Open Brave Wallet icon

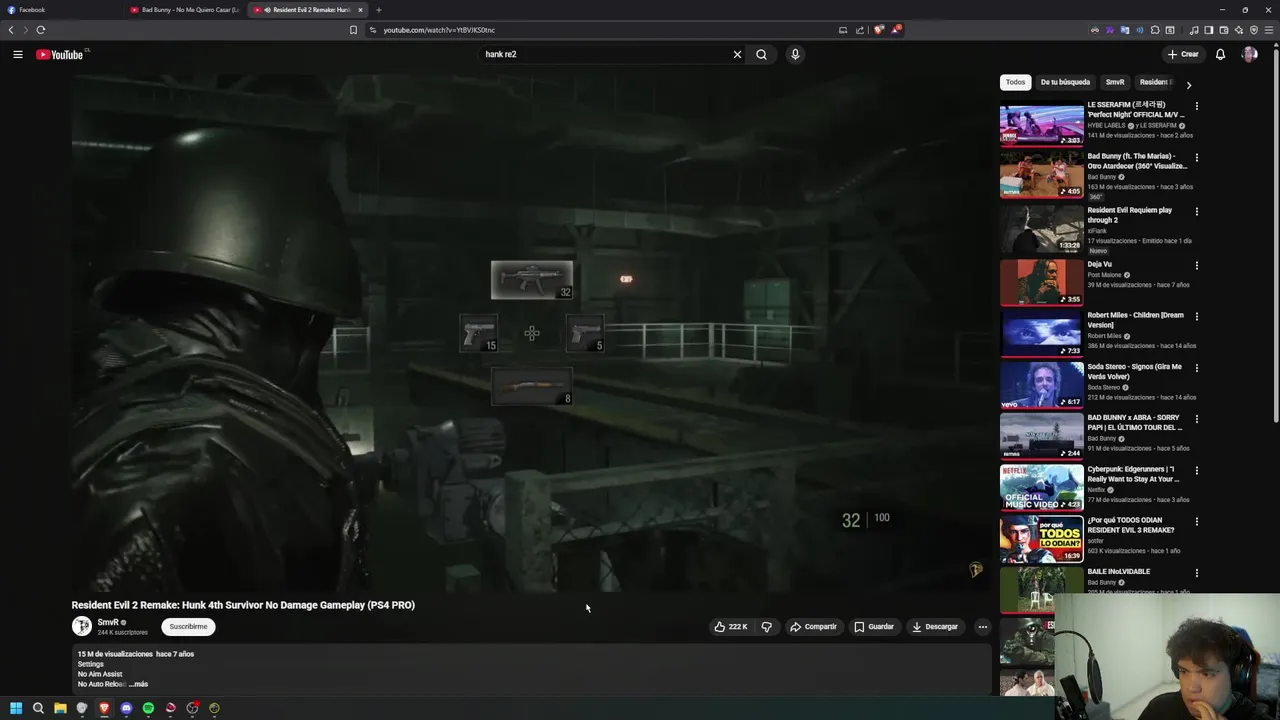click(1223, 30)
